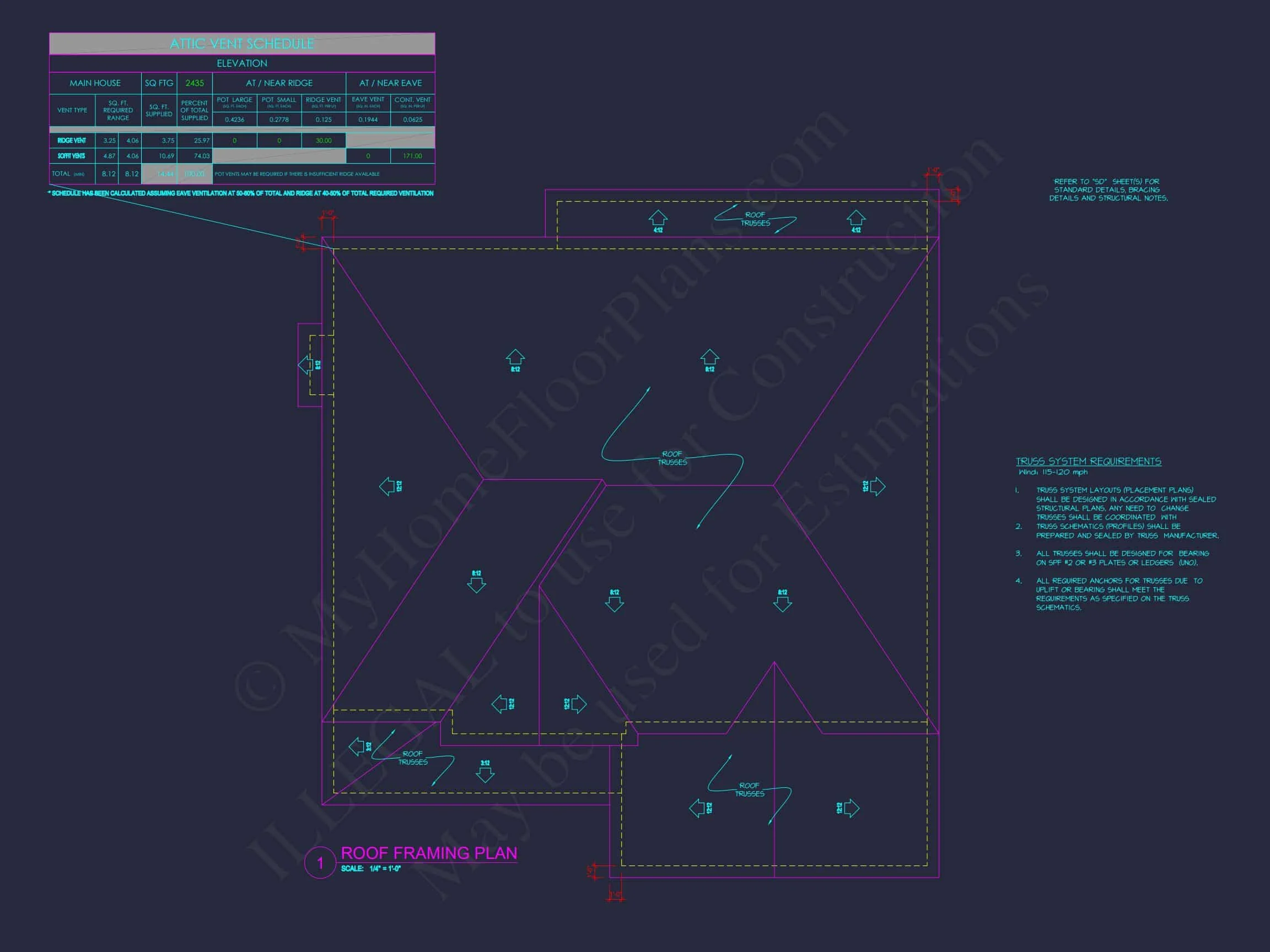The height and width of the screenshot is (952, 1270).
Task: Click the left-pointing 8:12 slope arrow
Action: tap(305, 364)
